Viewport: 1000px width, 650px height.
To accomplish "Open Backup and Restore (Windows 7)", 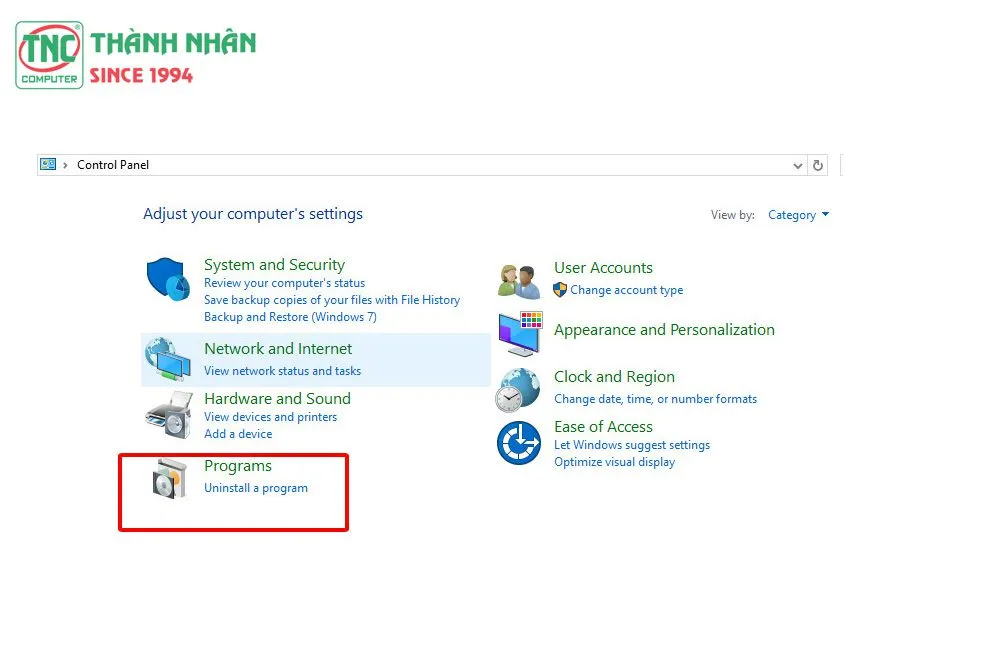I will click(290, 317).
